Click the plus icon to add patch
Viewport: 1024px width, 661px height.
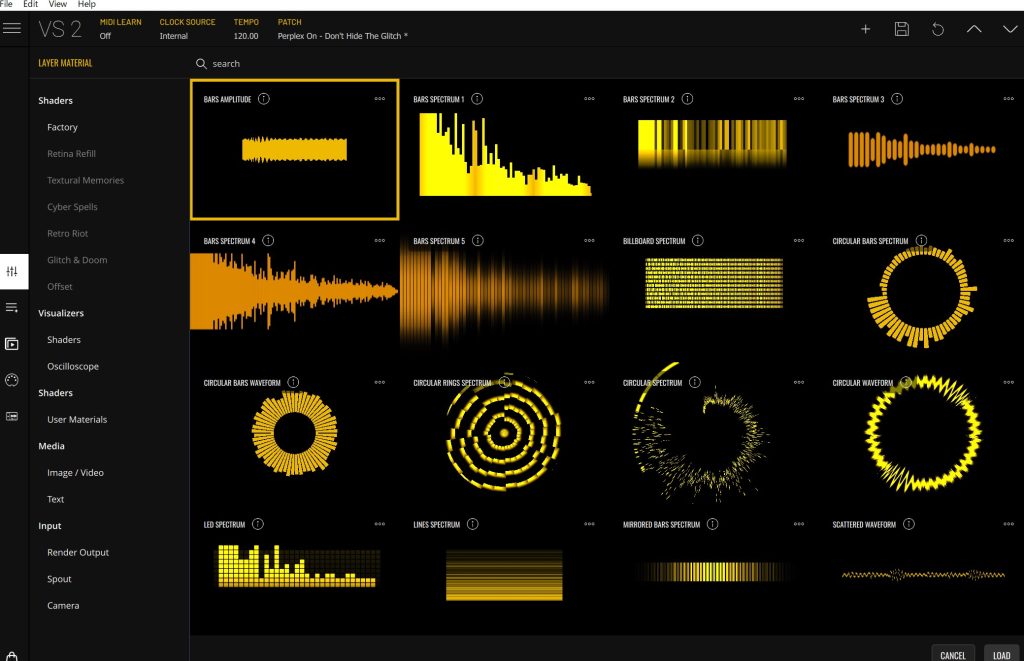pyautogui.click(x=866, y=29)
